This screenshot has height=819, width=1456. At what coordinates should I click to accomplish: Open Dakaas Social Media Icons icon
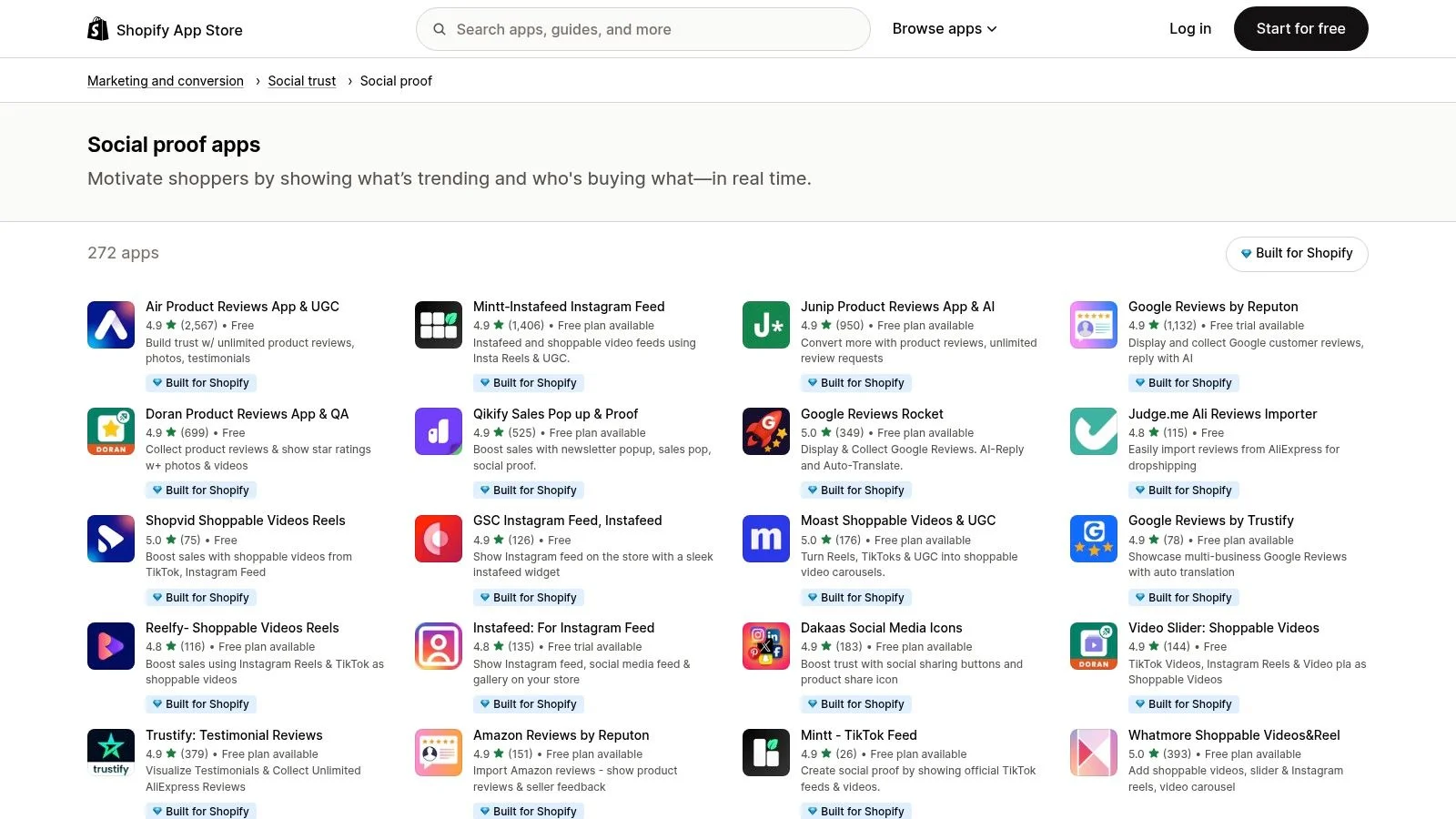(766, 646)
